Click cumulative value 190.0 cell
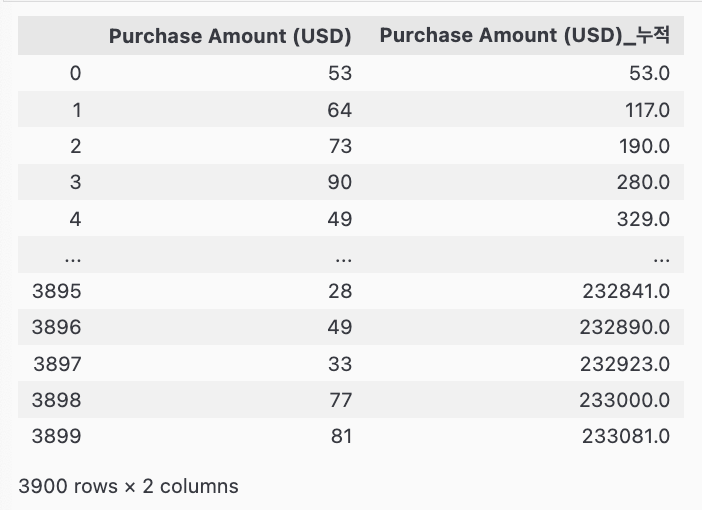Viewport: 702px width, 510px height. pos(643,146)
